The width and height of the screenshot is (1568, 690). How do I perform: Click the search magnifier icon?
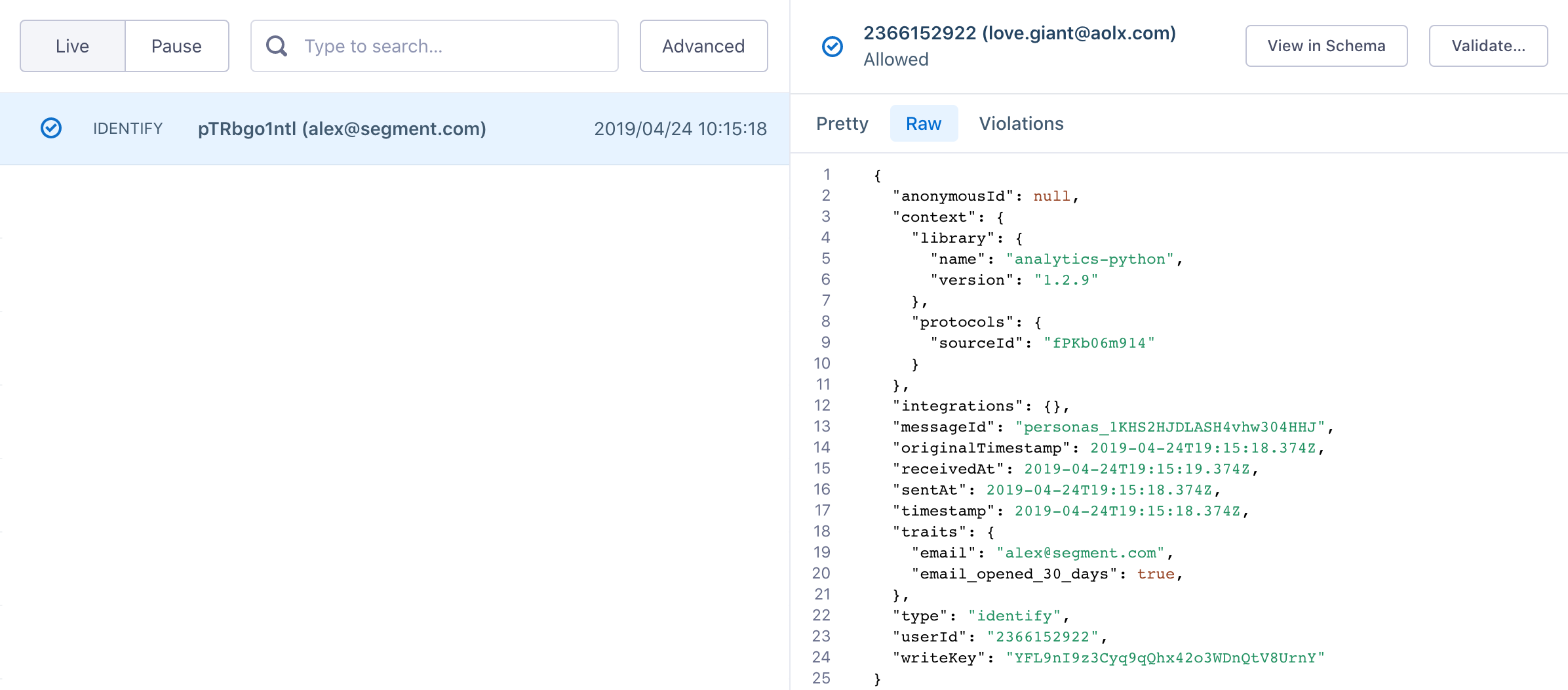click(x=277, y=46)
